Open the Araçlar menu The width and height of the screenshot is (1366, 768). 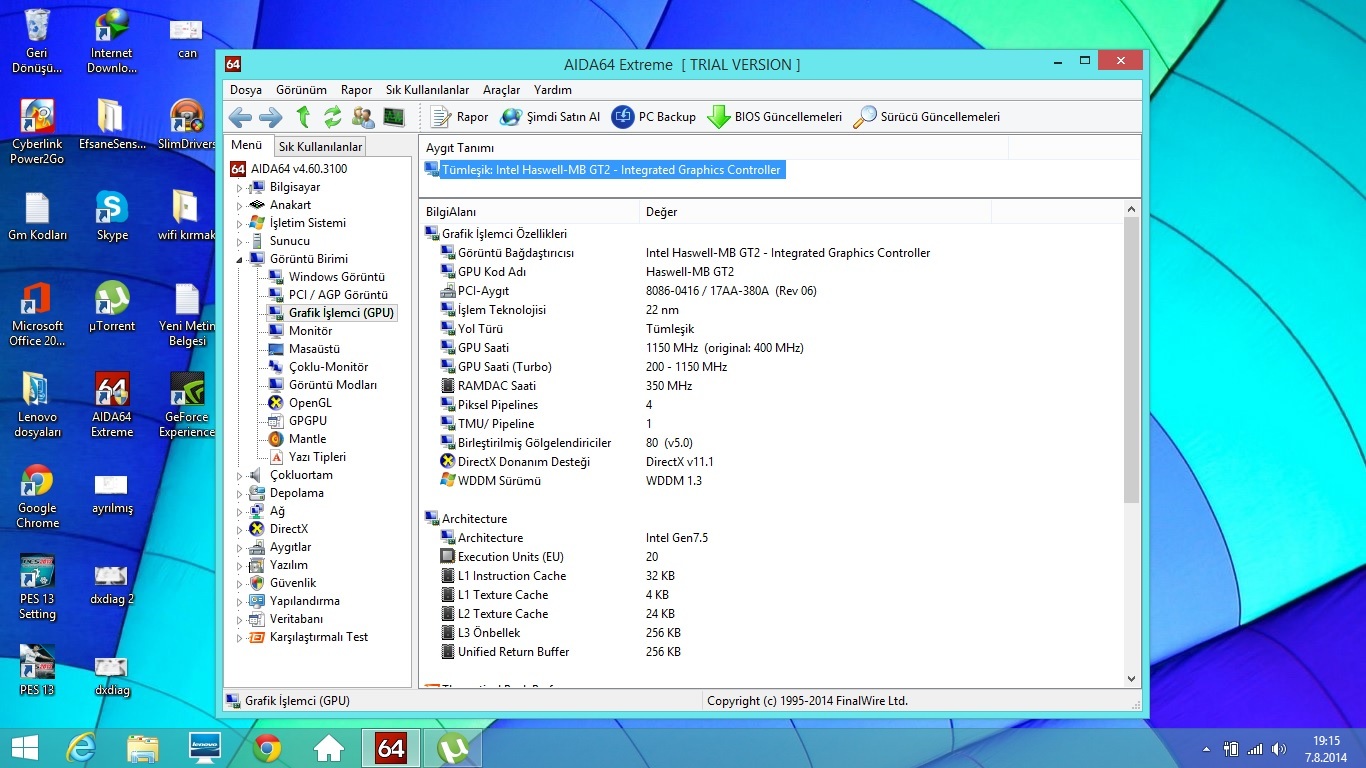point(501,90)
